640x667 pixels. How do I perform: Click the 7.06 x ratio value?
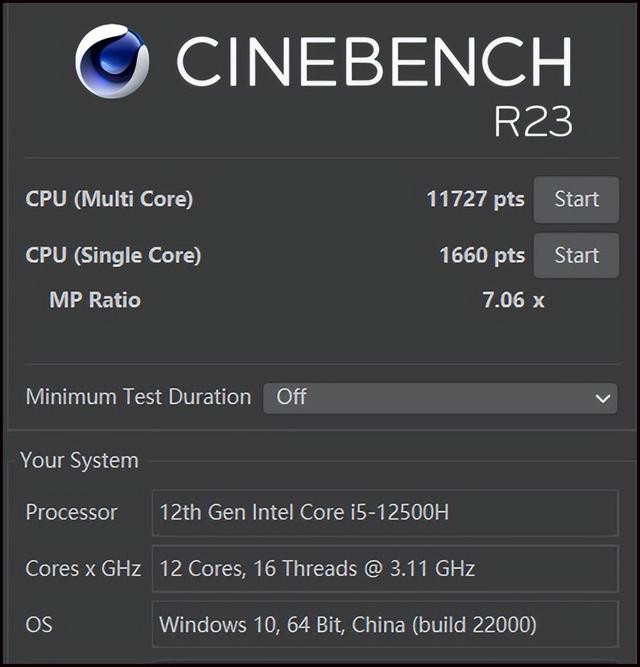click(513, 300)
